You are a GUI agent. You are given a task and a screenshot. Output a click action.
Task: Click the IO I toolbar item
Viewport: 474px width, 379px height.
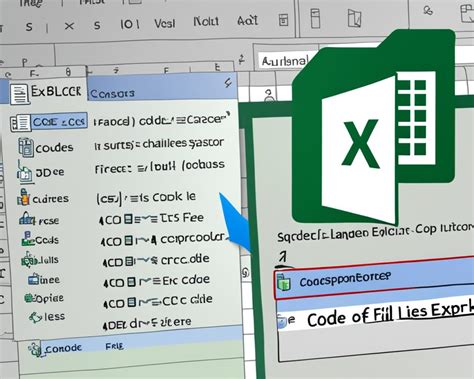(x=130, y=24)
